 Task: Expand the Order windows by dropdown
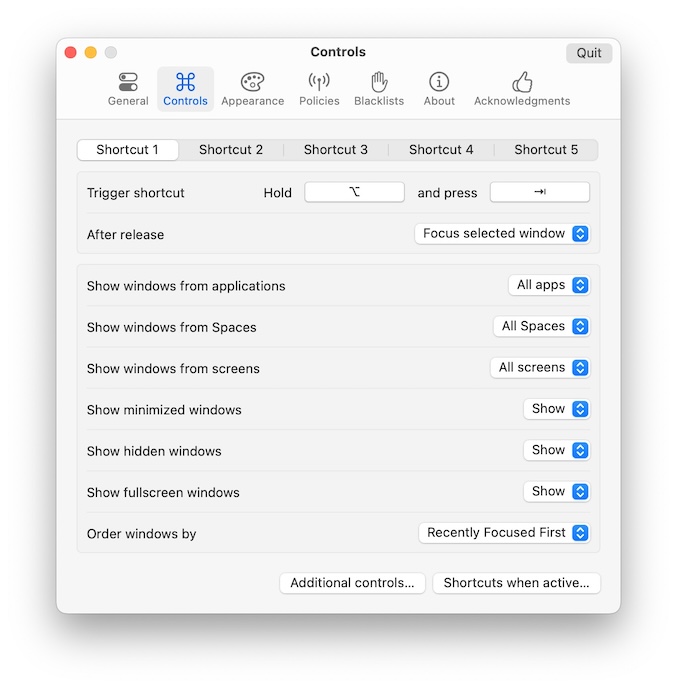pyautogui.click(x=504, y=533)
